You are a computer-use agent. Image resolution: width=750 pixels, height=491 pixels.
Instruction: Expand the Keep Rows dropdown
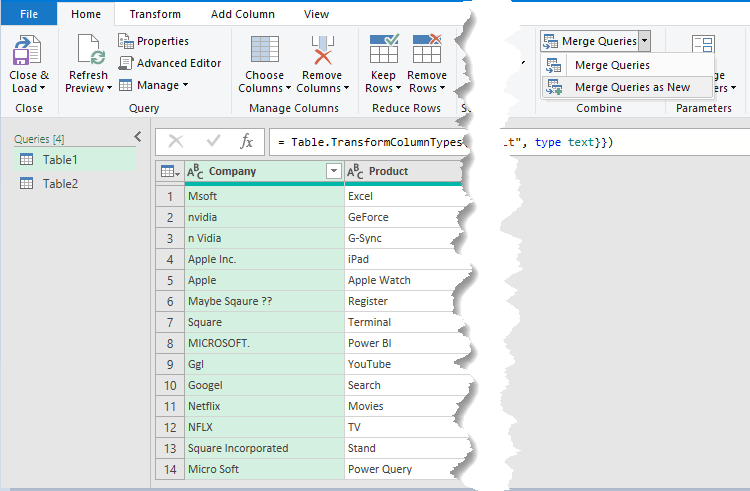398,88
